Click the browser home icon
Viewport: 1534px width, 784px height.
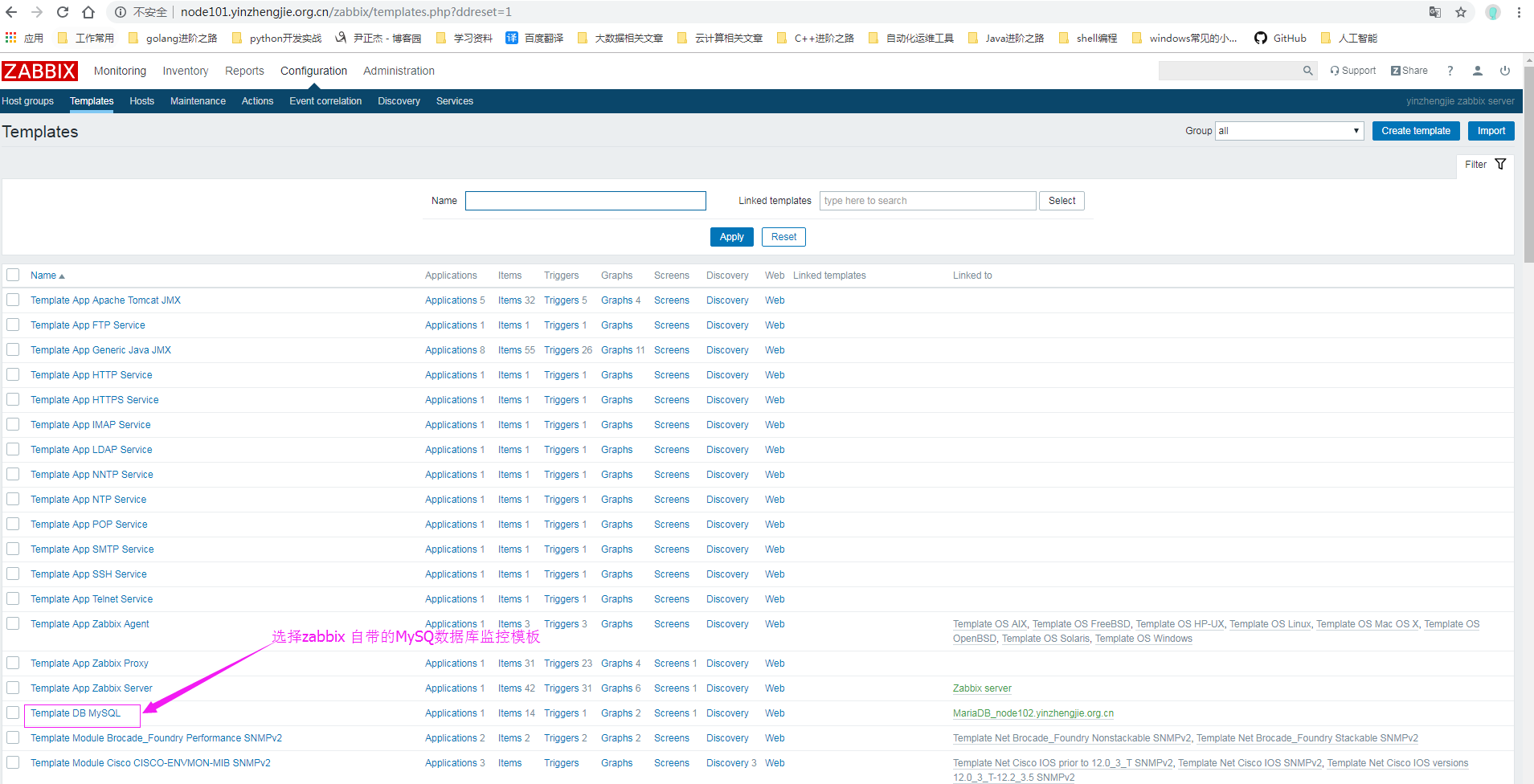(88, 12)
